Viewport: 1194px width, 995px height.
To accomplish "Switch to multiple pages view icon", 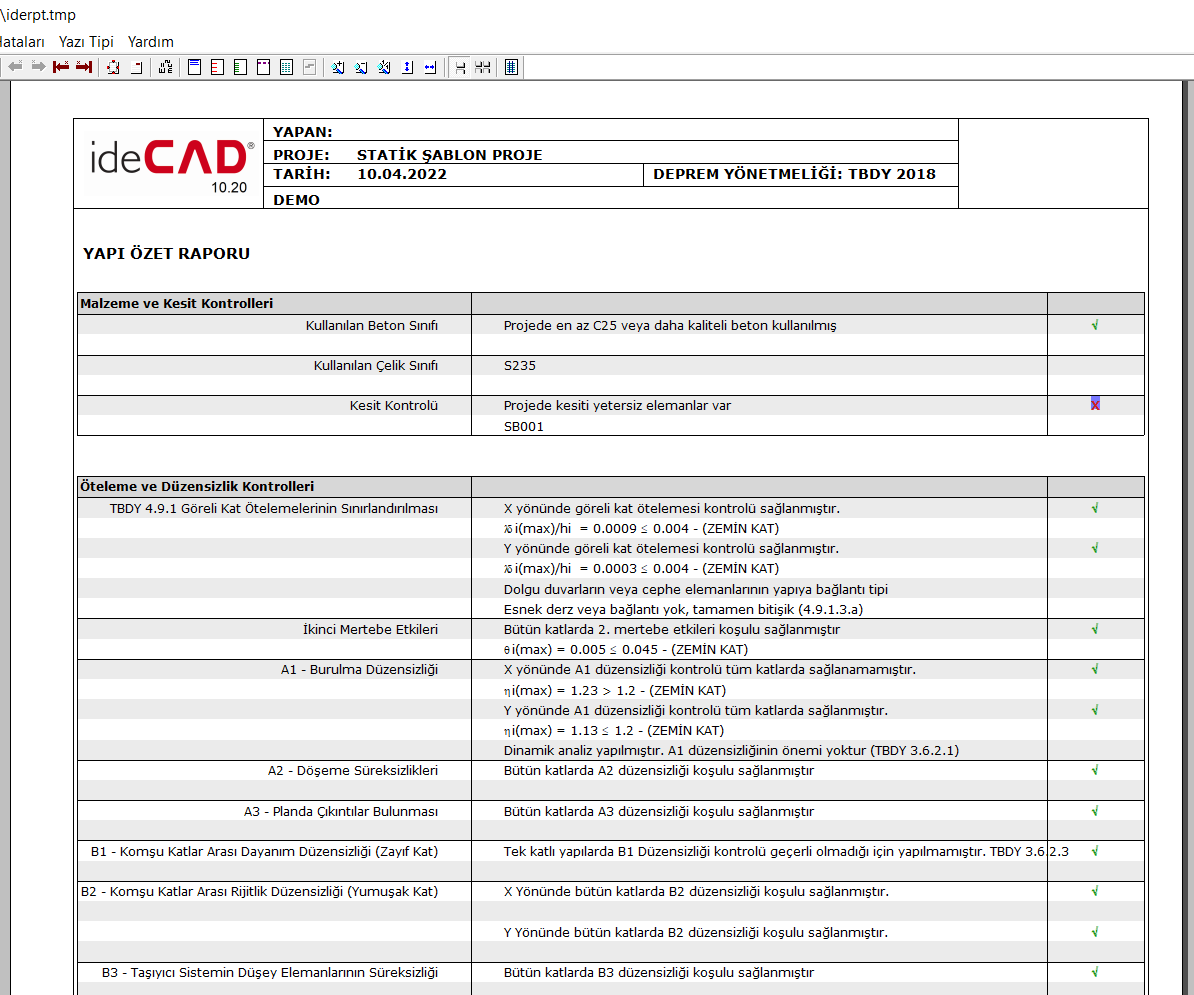I will tap(483, 67).
